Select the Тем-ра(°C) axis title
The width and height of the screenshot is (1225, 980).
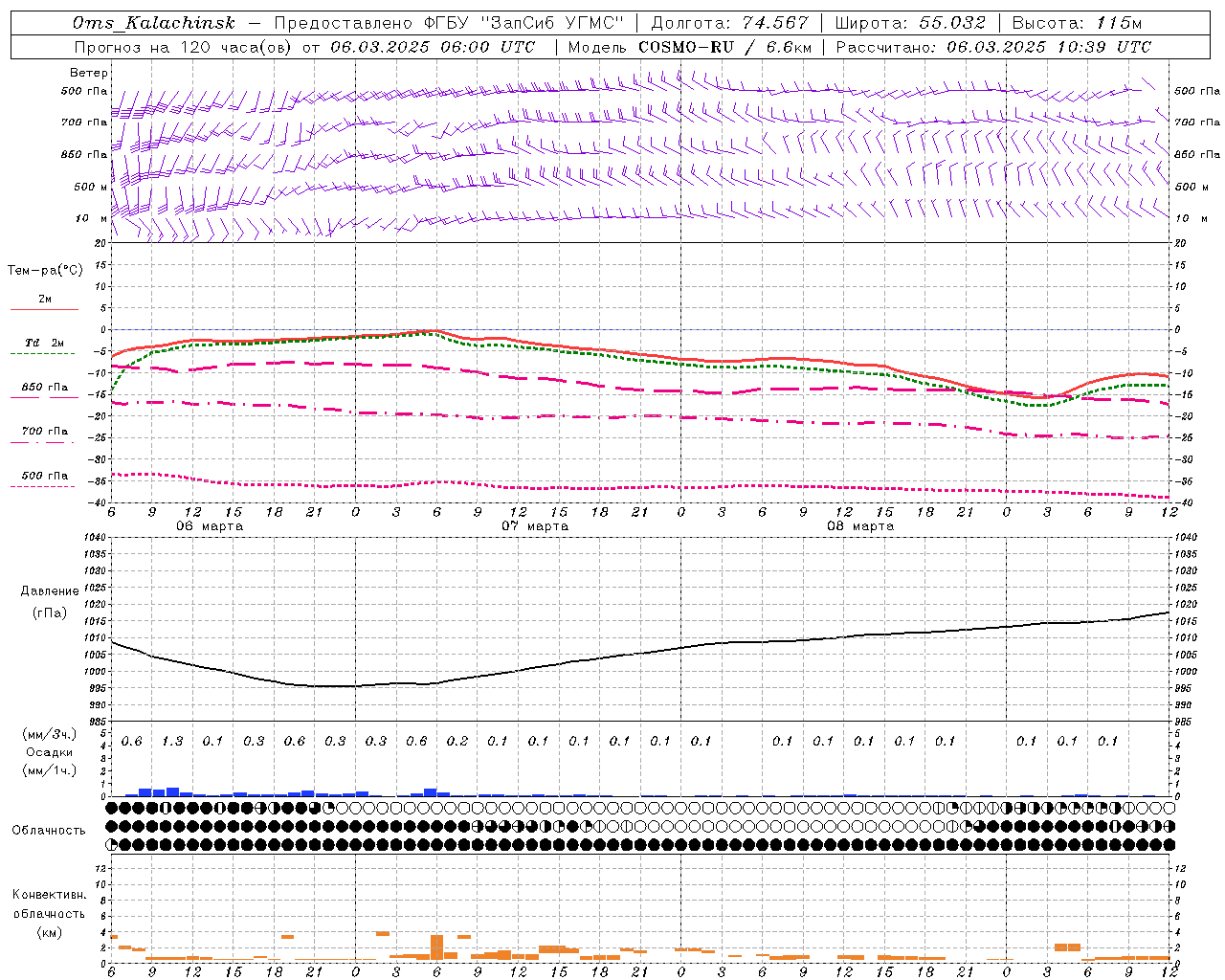tap(45, 271)
